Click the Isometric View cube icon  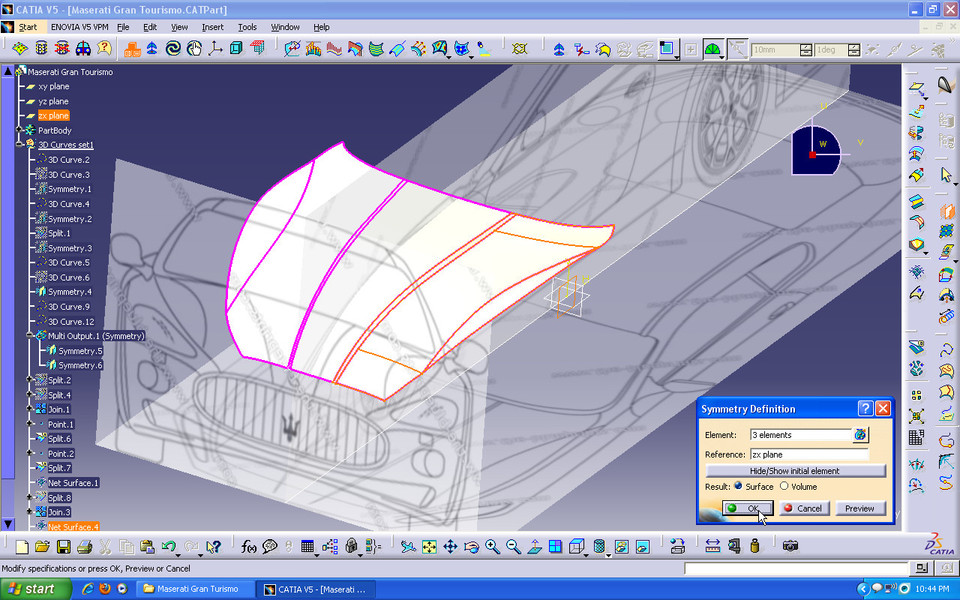(576, 547)
